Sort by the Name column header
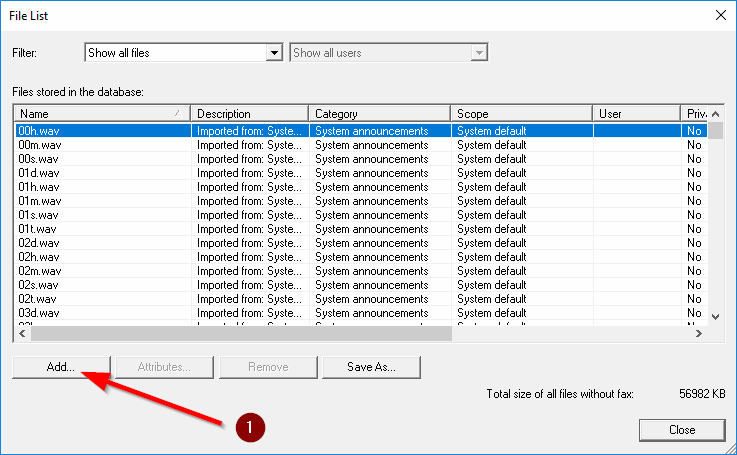This screenshot has width=737, height=455. click(102, 114)
